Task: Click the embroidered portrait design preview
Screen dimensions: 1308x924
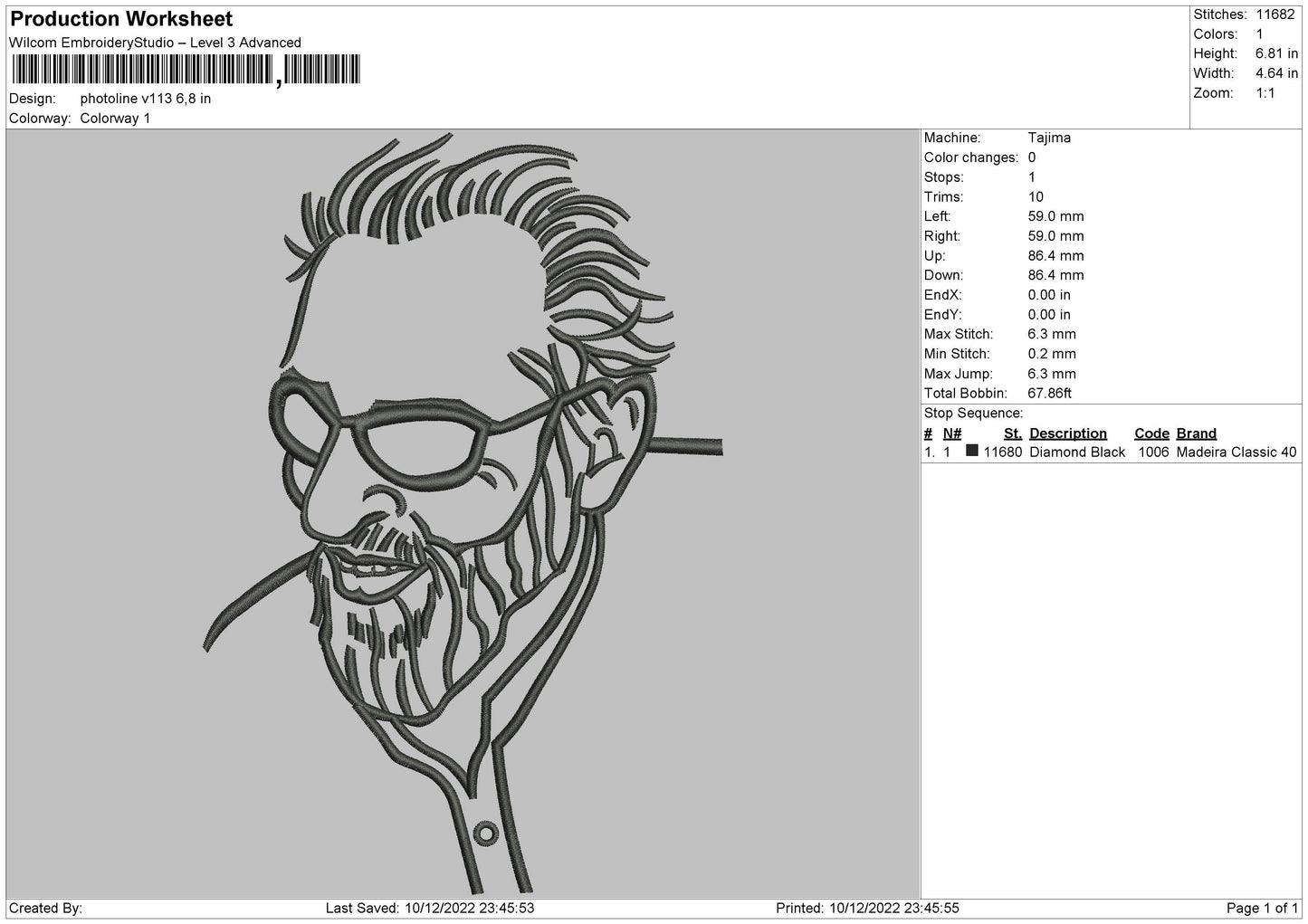Action: pyautogui.click(x=463, y=513)
